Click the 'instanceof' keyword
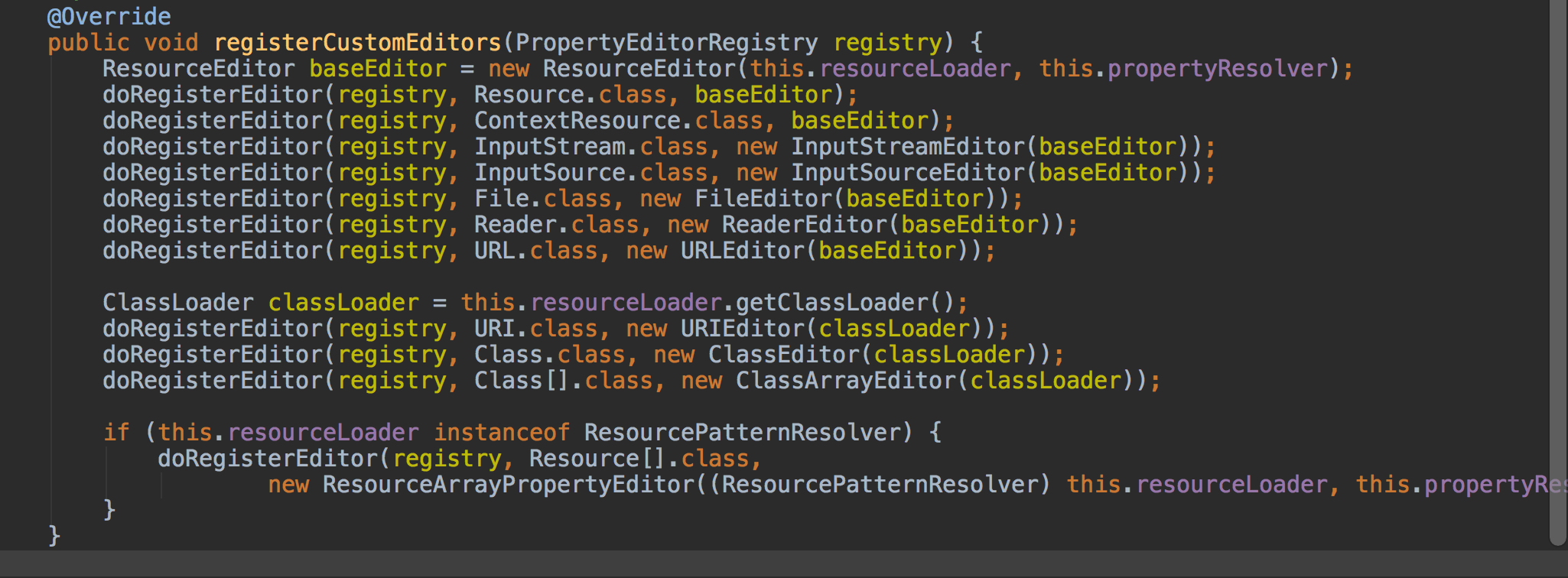1568x578 pixels. pyautogui.click(x=502, y=432)
